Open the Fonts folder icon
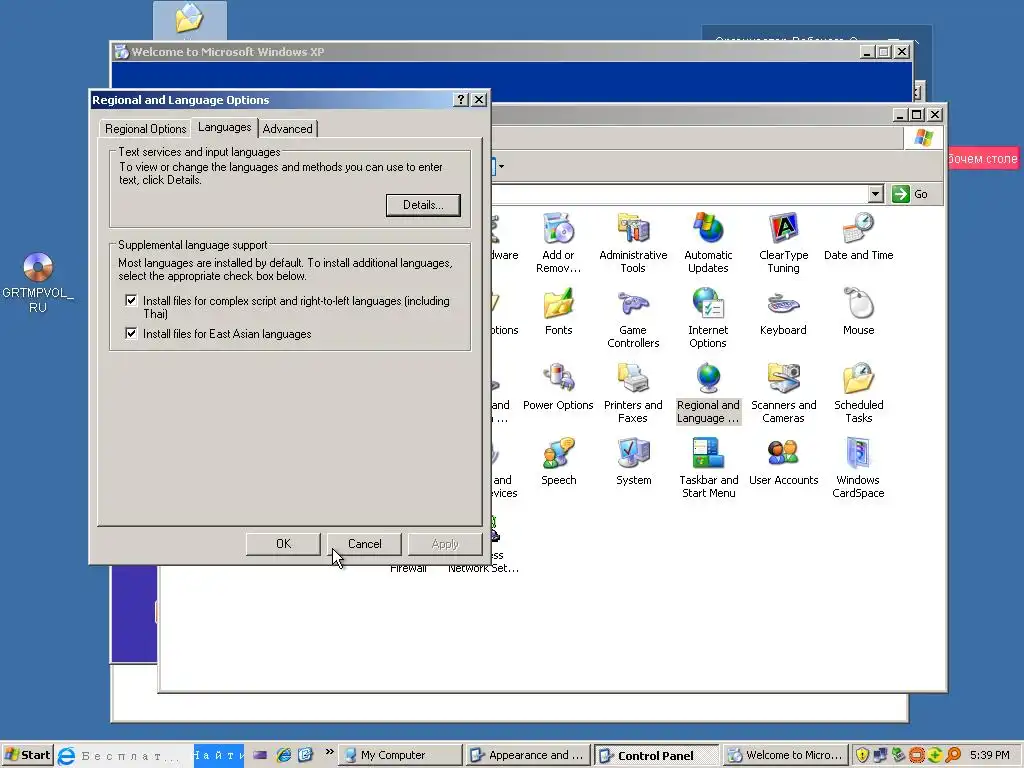 point(558,312)
